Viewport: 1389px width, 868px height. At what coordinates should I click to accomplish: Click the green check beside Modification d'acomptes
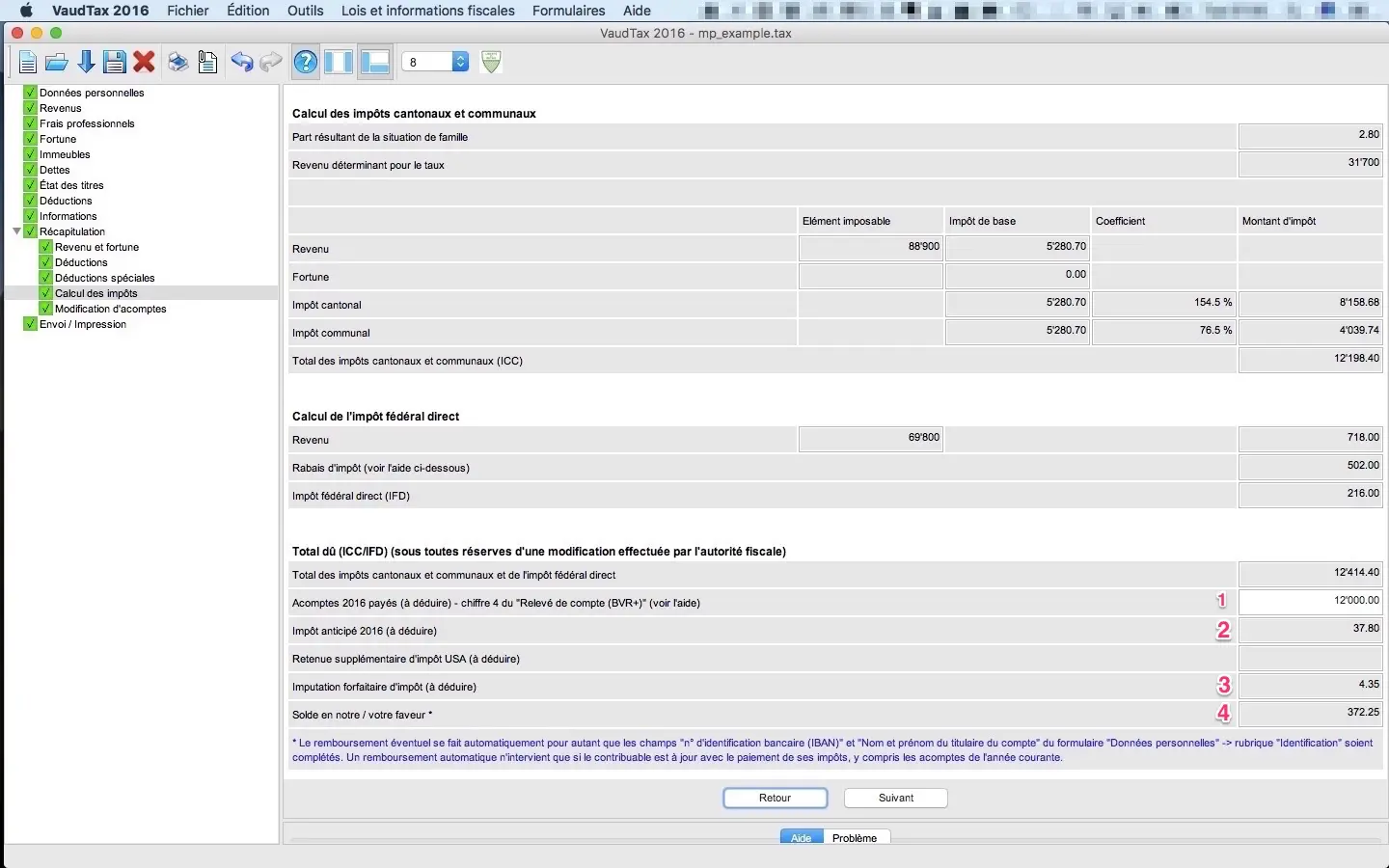click(45, 309)
